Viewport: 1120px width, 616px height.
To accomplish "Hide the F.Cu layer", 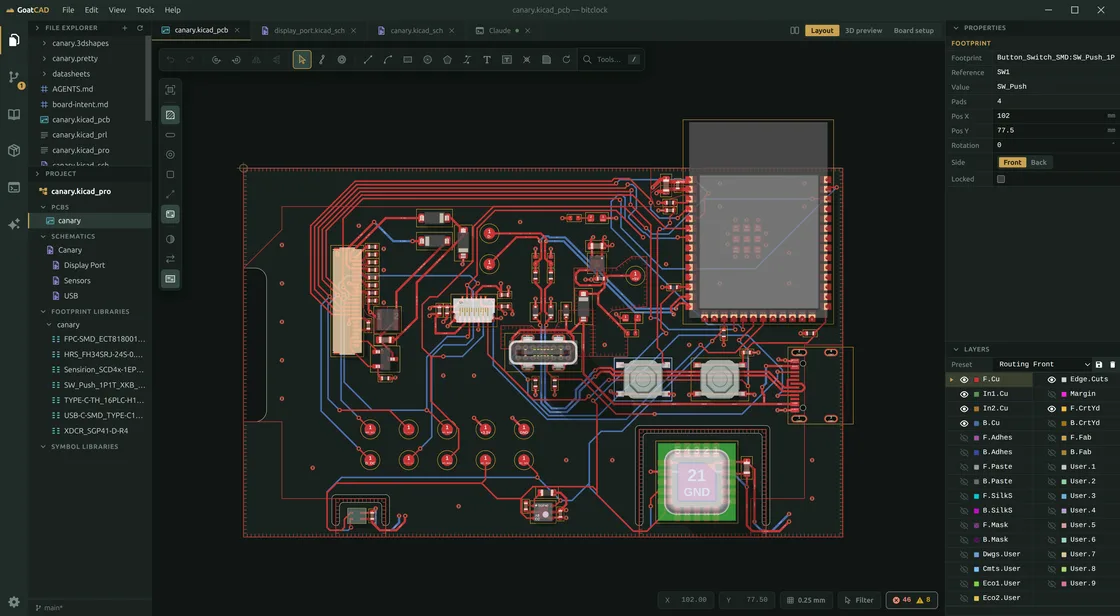I will [964, 379].
